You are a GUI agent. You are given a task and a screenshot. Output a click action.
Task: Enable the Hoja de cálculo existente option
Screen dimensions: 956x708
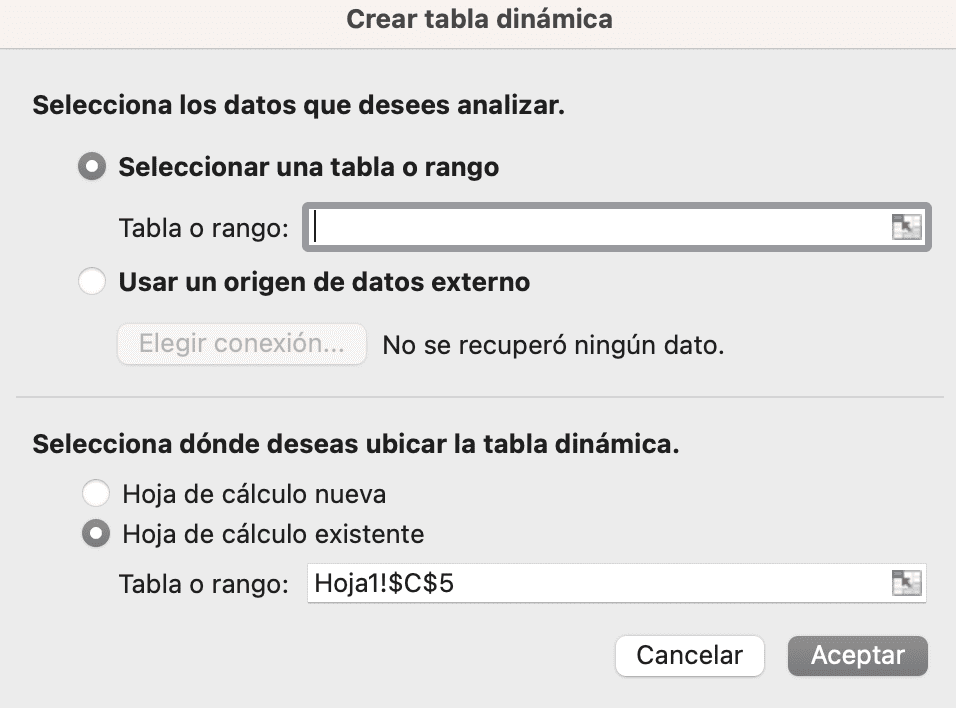point(96,533)
